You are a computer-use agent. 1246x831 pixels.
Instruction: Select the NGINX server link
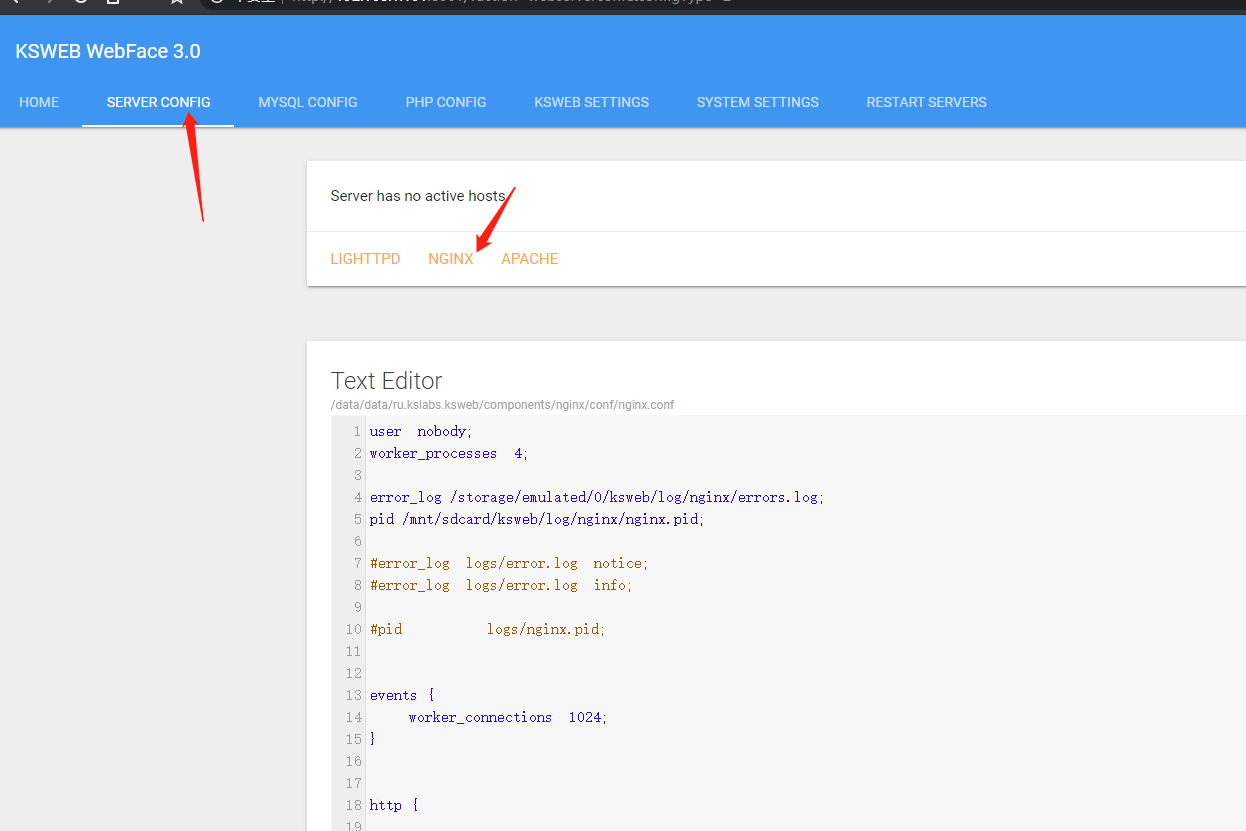450,259
